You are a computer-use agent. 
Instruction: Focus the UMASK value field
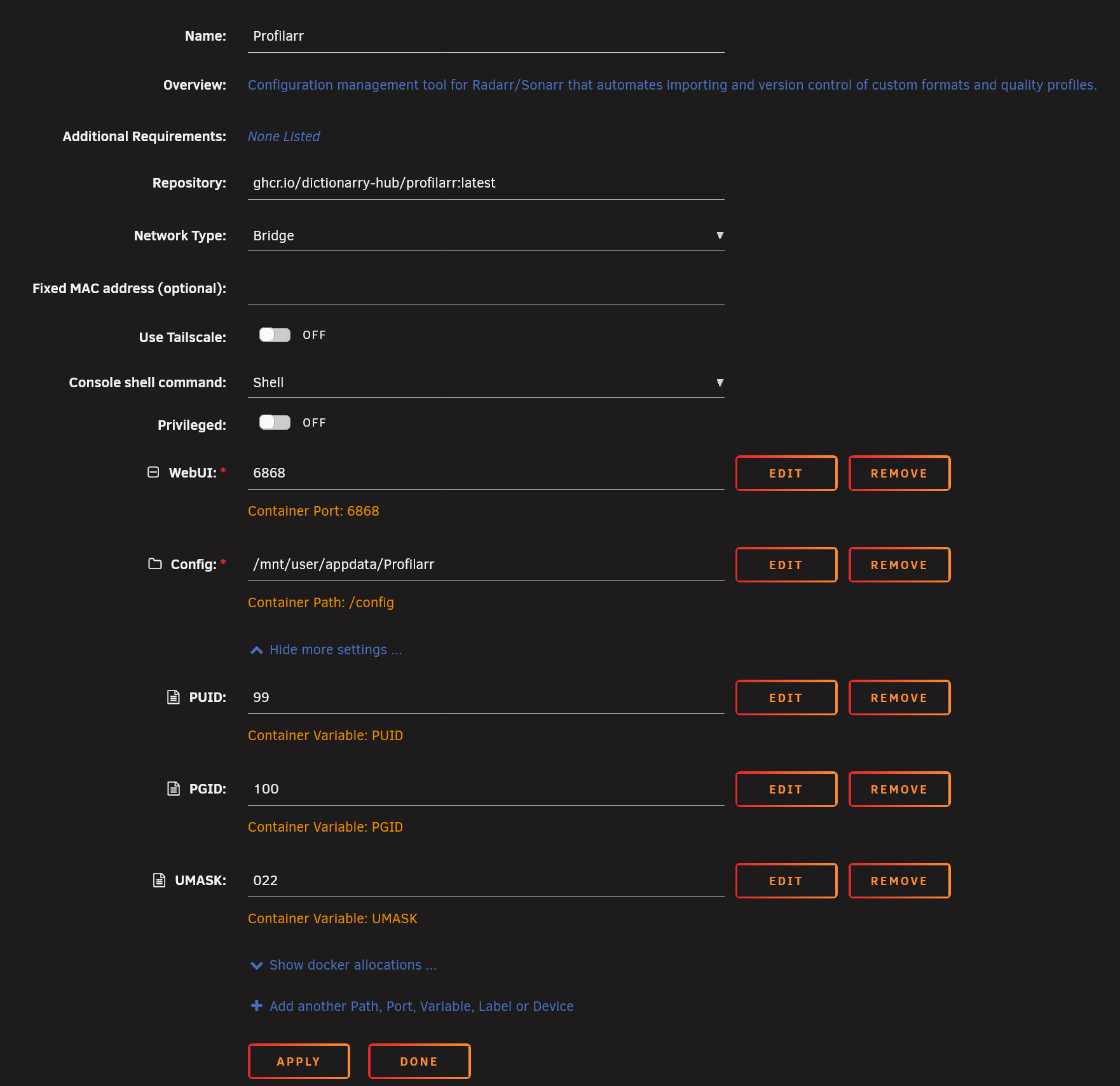click(x=486, y=881)
